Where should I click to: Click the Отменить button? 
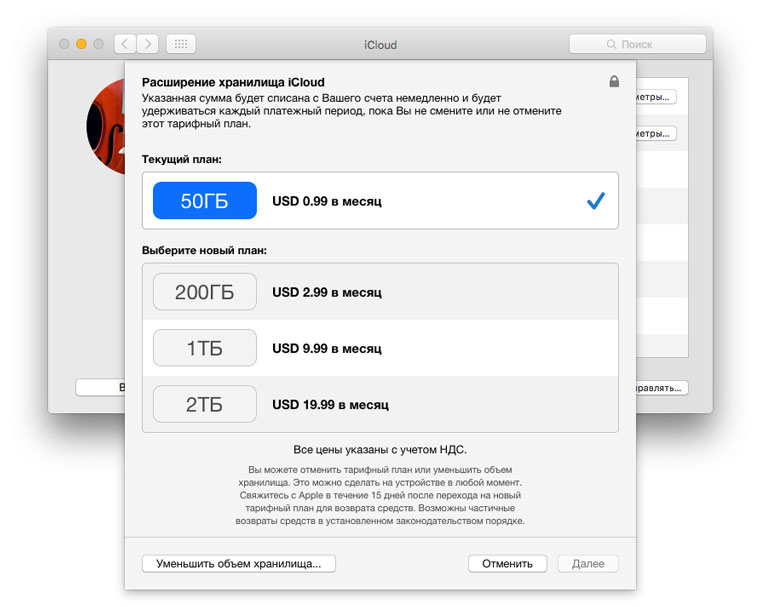point(507,564)
